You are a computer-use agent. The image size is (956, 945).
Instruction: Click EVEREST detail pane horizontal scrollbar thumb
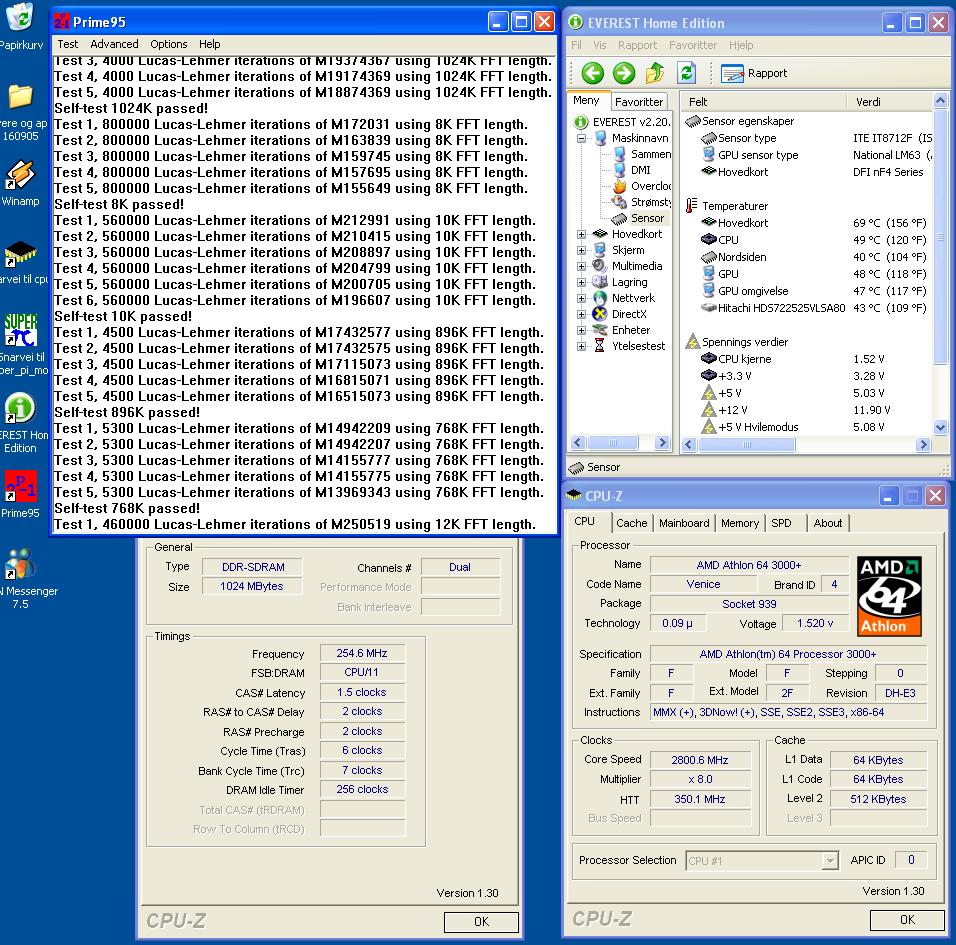pyautogui.click(x=746, y=445)
